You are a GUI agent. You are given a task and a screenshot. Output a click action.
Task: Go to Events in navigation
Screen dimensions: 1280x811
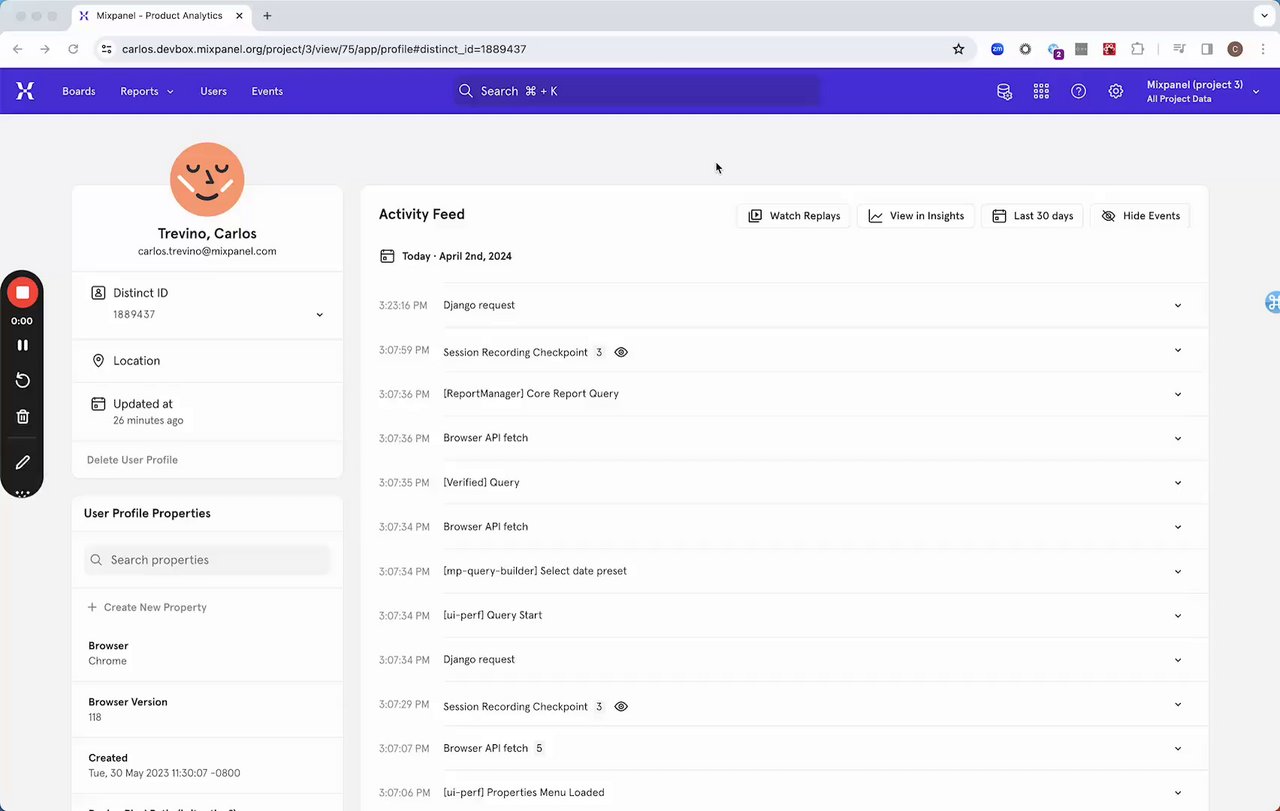click(267, 91)
